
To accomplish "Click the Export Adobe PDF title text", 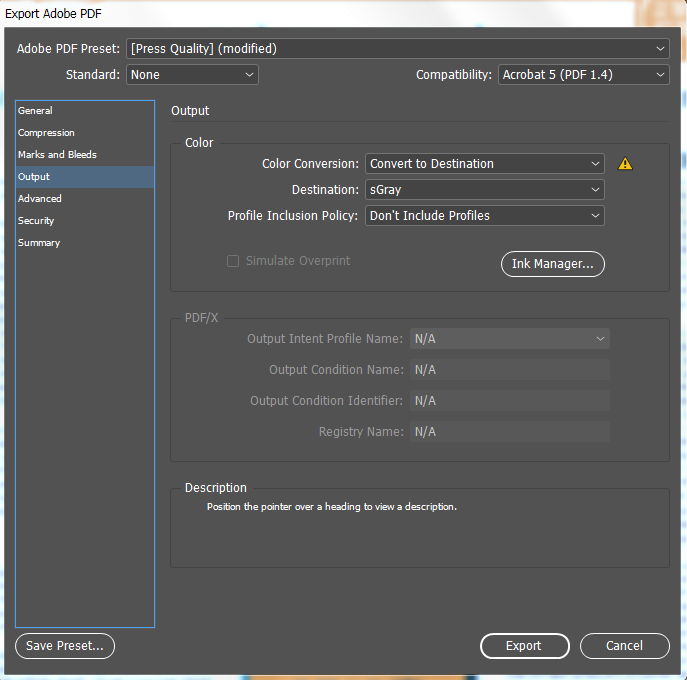I will [53, 14].
